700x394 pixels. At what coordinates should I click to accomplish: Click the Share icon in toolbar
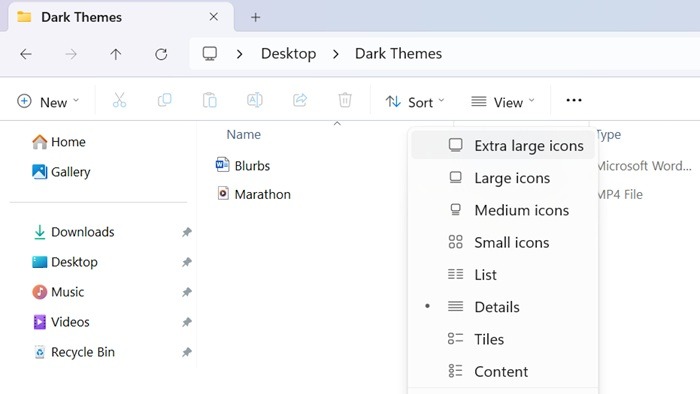(300, 100)
